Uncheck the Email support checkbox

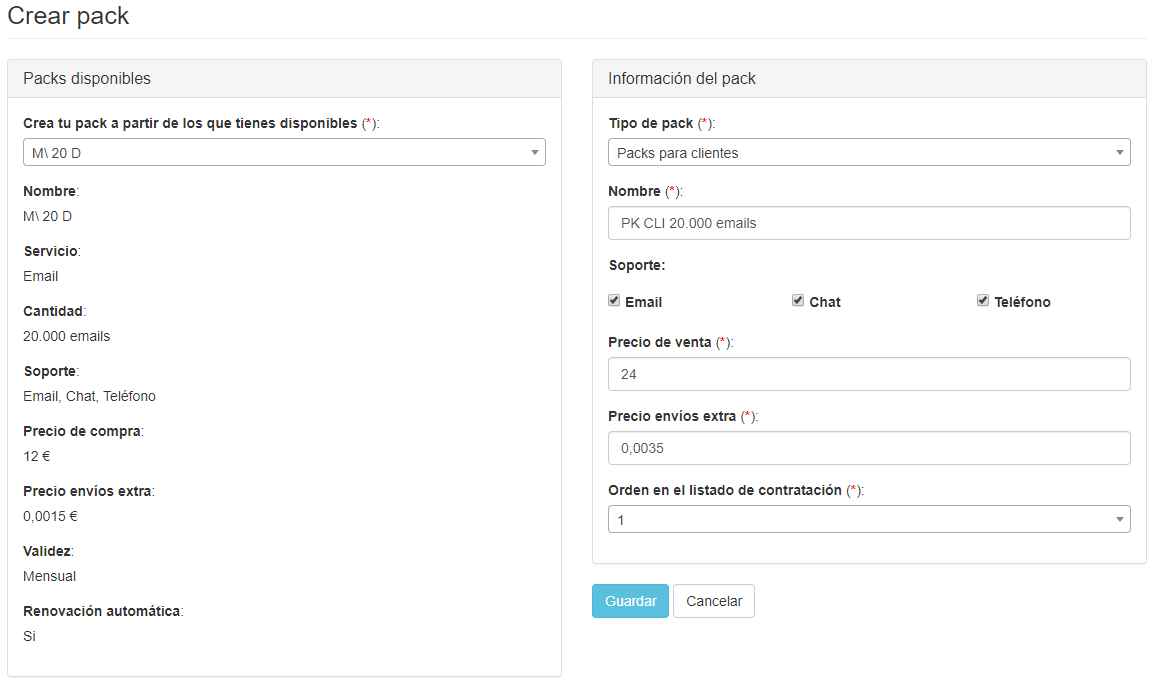tap(614, 301)
